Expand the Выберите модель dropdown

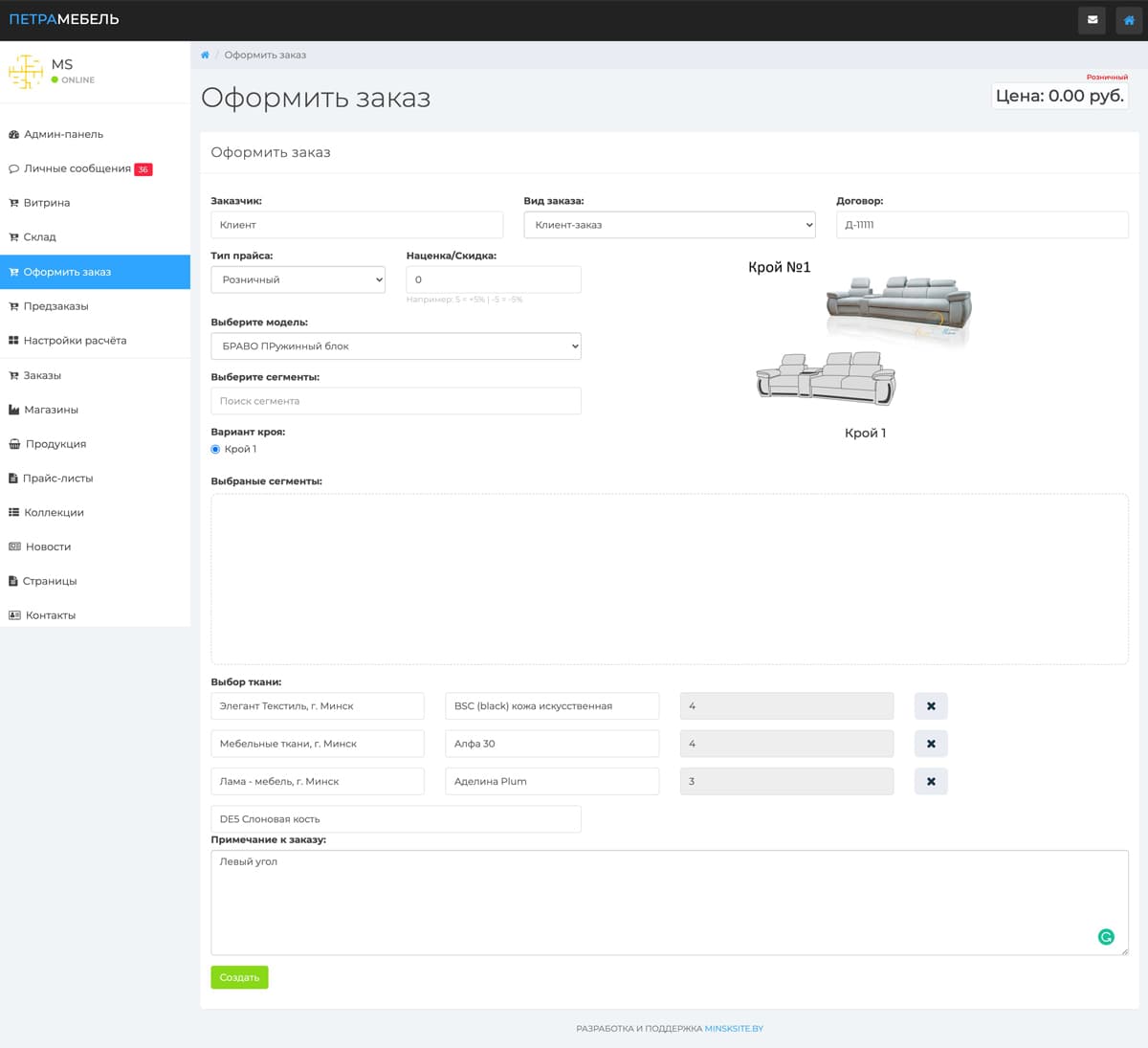pos(396,346)
